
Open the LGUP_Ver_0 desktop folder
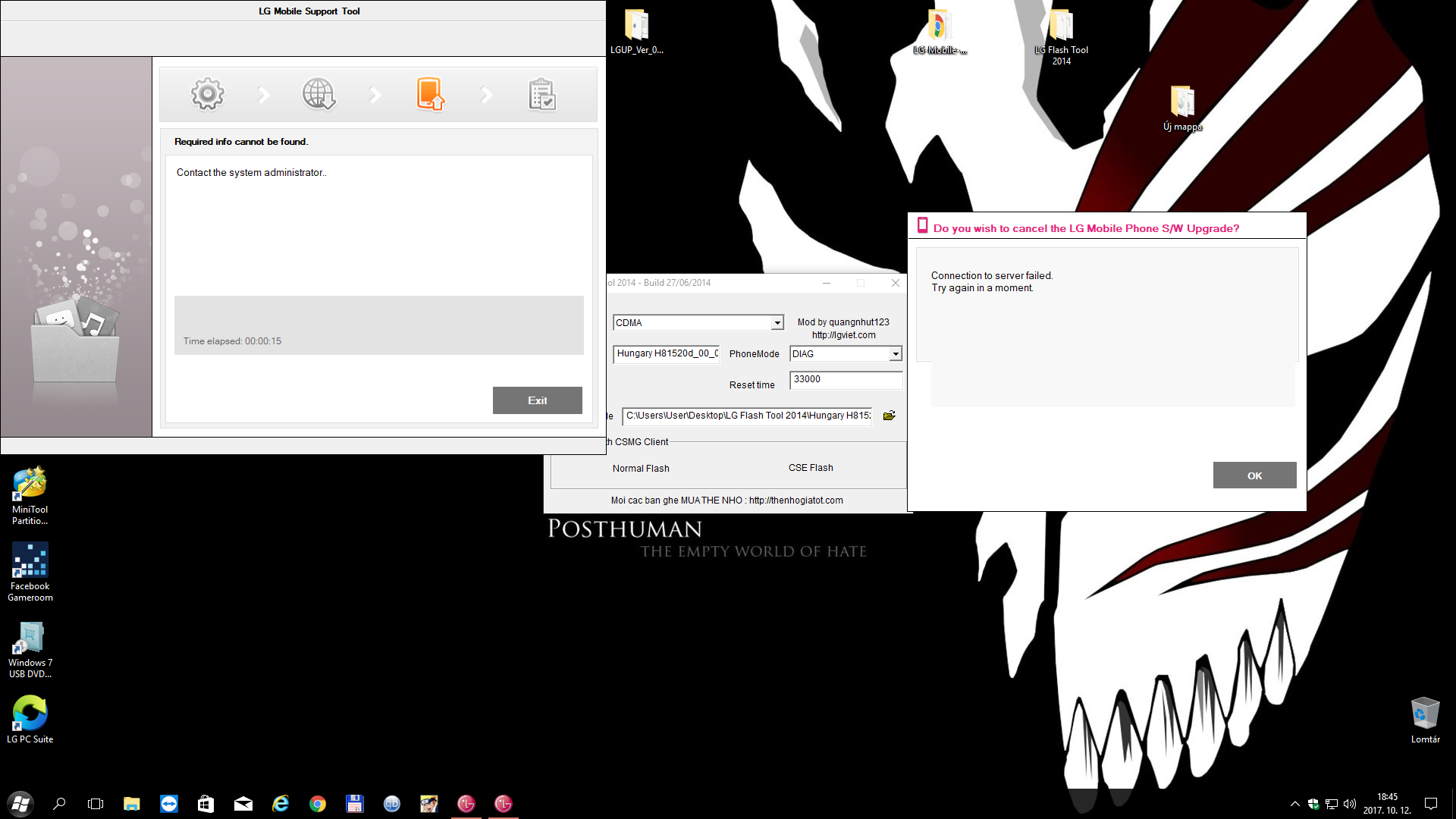pos(637,32)
